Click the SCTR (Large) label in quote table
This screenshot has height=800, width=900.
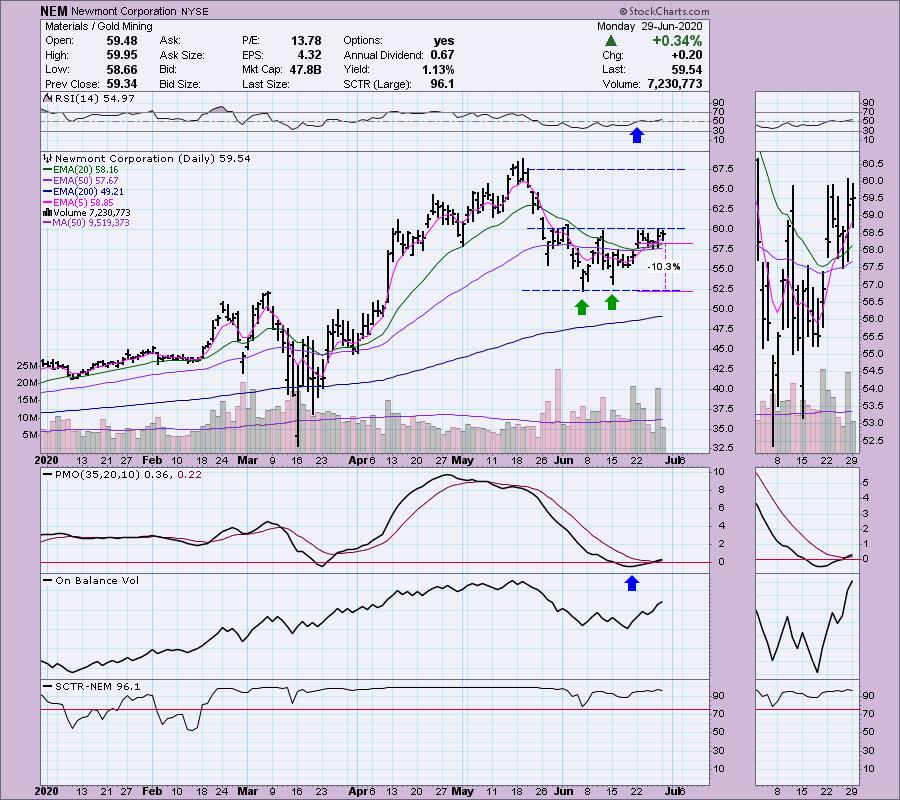tap(377, 84)
